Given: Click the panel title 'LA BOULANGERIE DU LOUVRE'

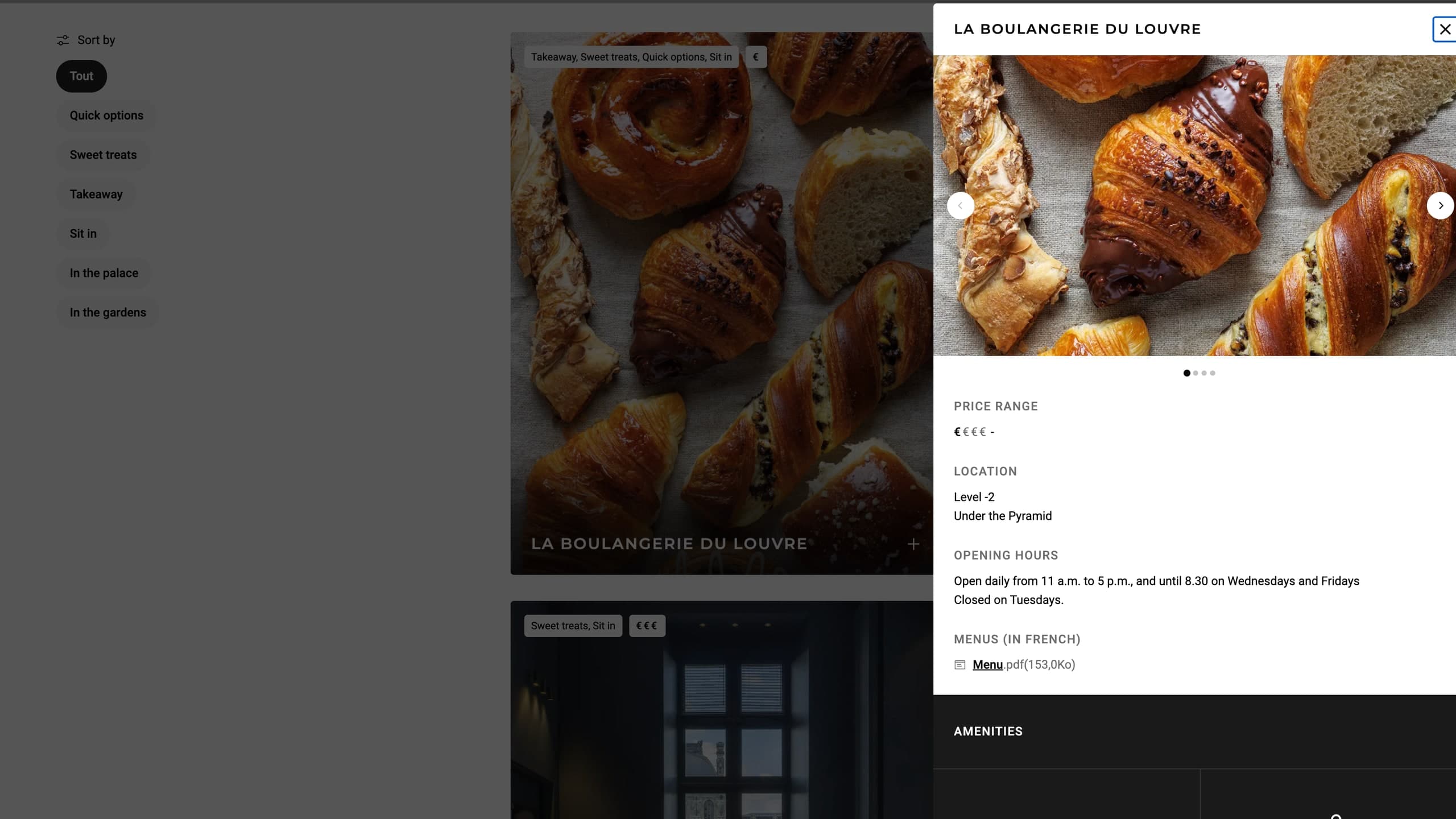Looking at the screenshot, I should pos(1077,29).
